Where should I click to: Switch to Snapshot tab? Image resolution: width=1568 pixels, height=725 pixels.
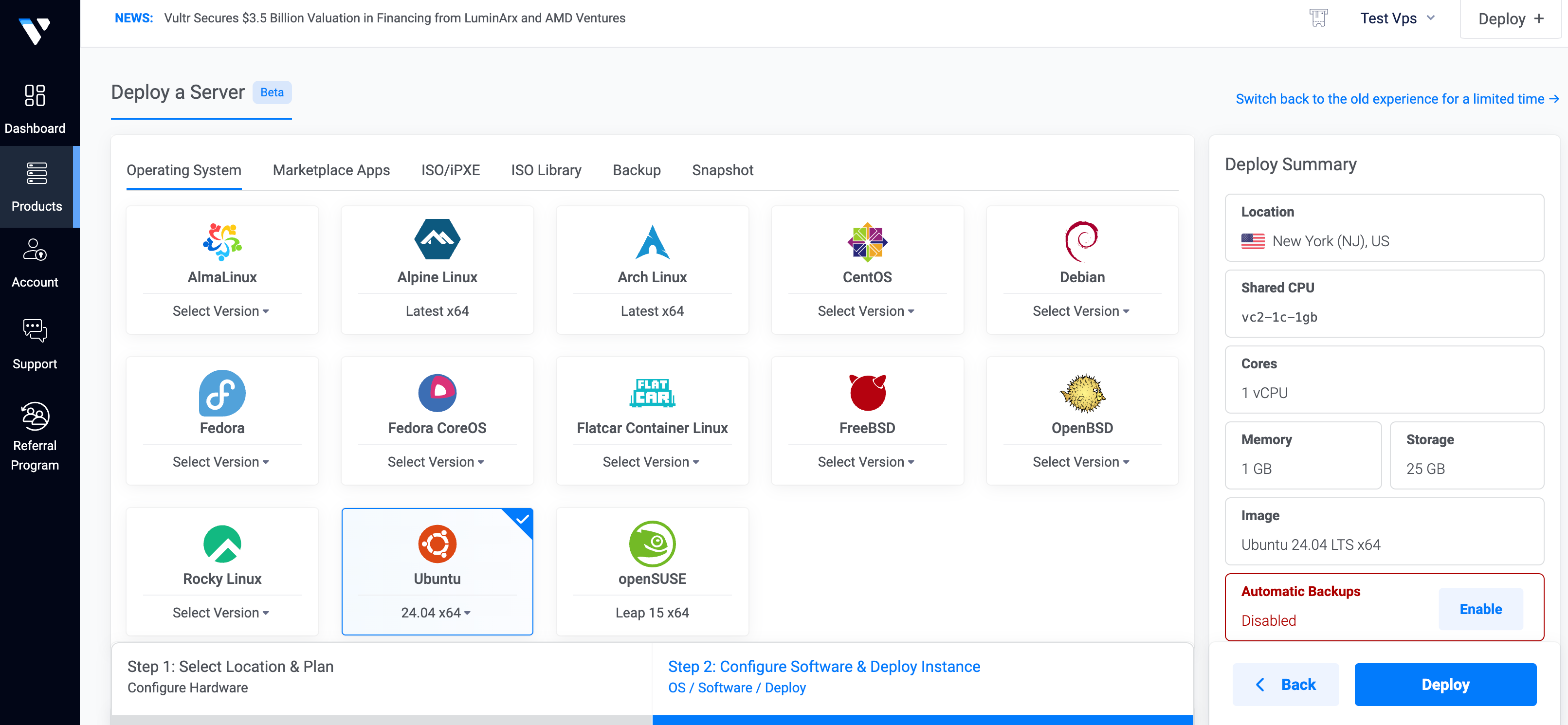click(x=723, y=170)
